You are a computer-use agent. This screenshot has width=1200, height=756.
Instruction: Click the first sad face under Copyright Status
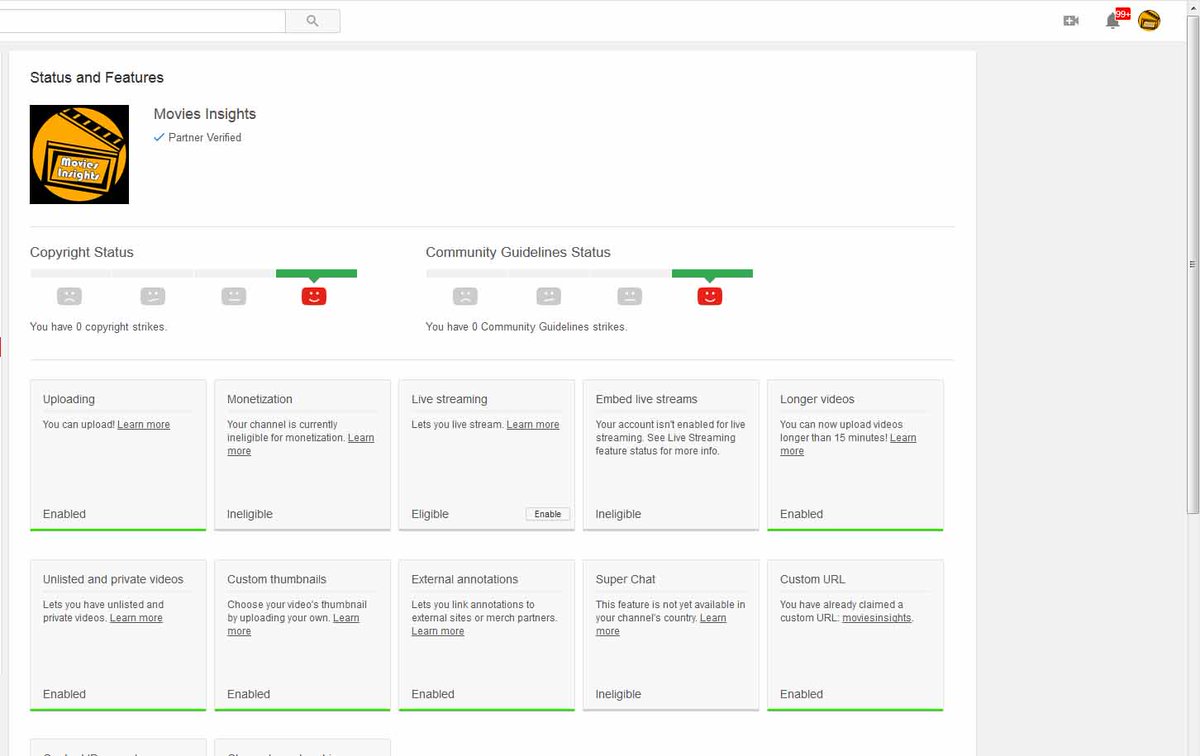tap(69, 296)
